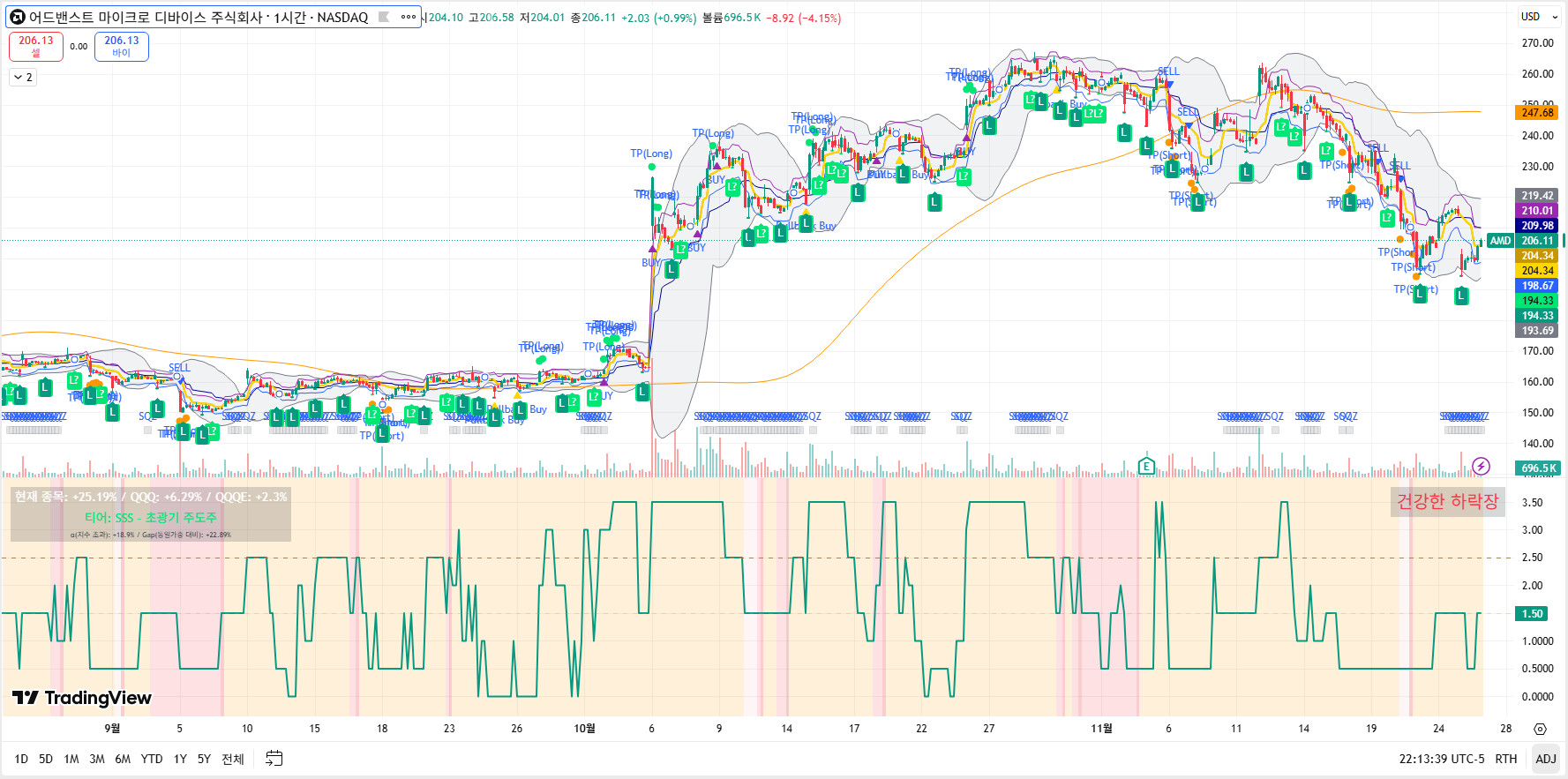Click the −8.92 (−4.15%) volume change value
The width and height of the screenshot is (1568, 779).
click(803, 18)
